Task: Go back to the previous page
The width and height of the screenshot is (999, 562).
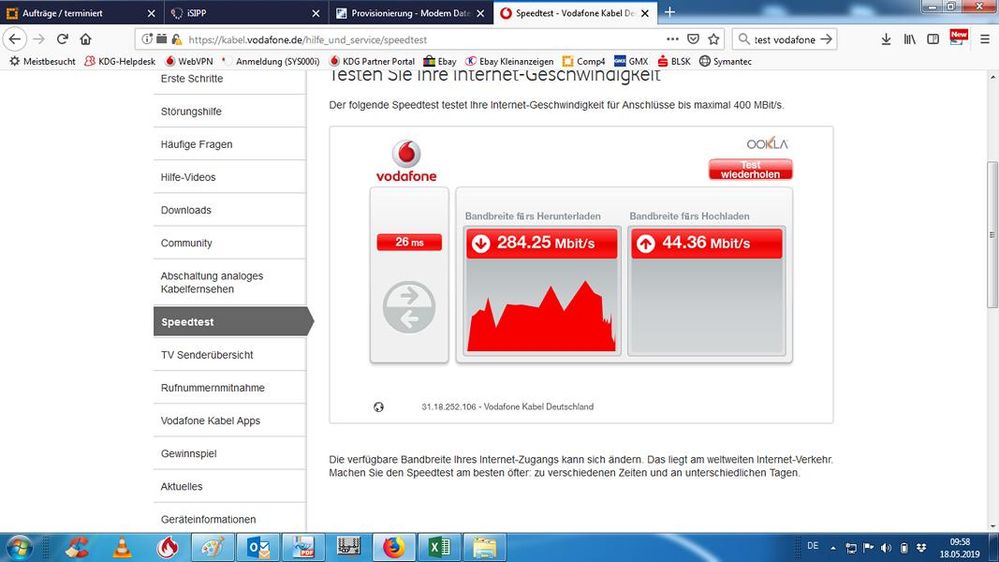Action: tap(15, 39)
